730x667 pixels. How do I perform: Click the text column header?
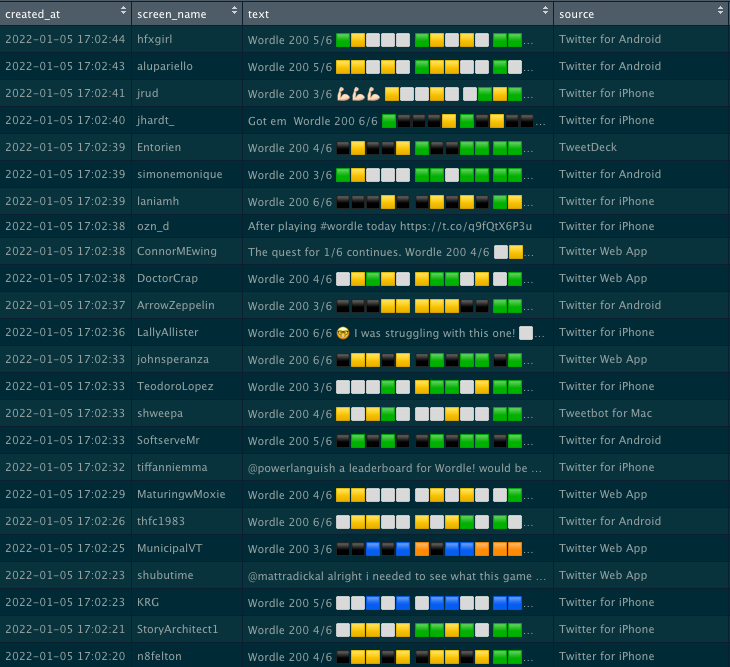[x=398, y=14]
